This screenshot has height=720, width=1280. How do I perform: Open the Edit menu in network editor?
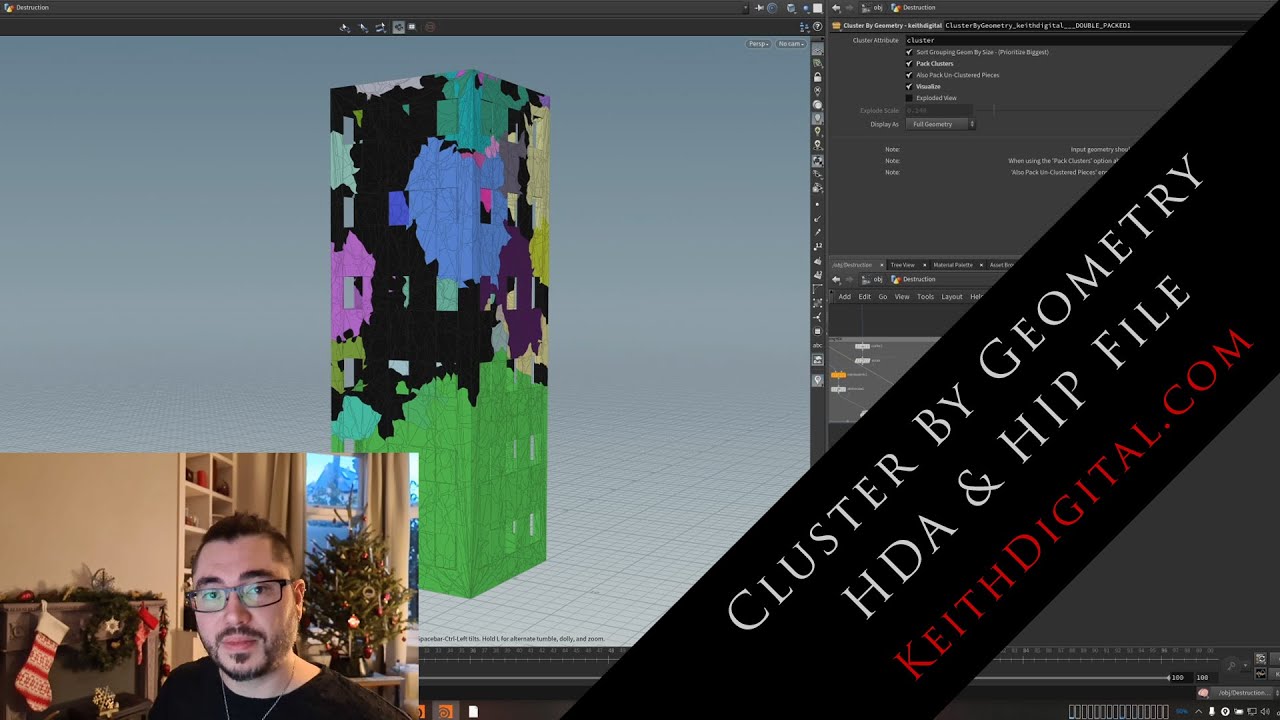pyautogui.click(x=865, y=297)
